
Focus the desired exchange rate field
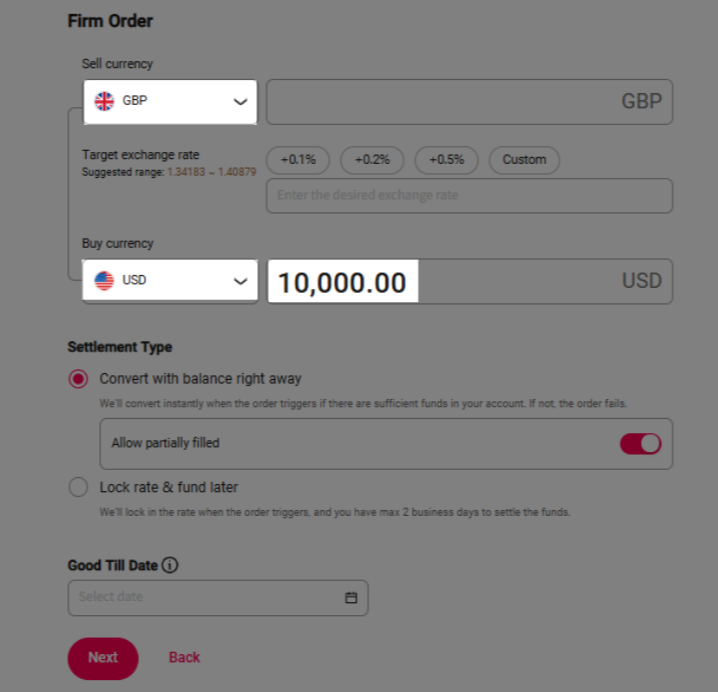[x=468, y=196]
